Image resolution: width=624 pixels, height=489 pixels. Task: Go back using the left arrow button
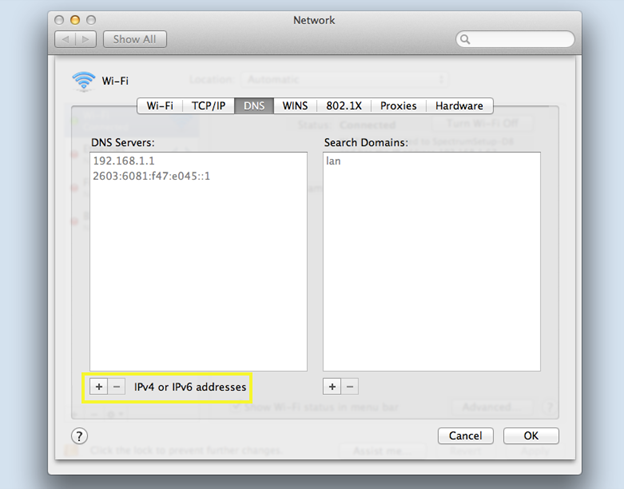[65, 39]
